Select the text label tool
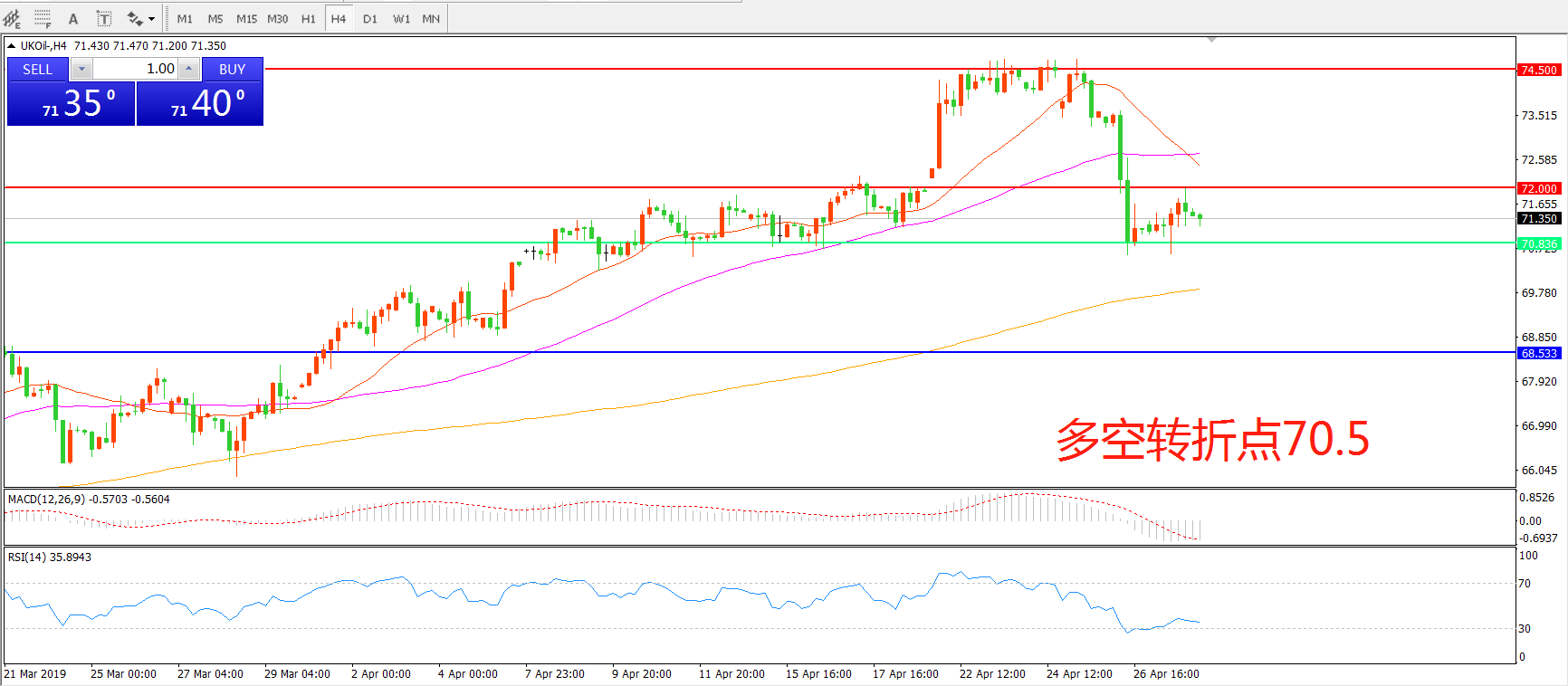 point(104,18)
